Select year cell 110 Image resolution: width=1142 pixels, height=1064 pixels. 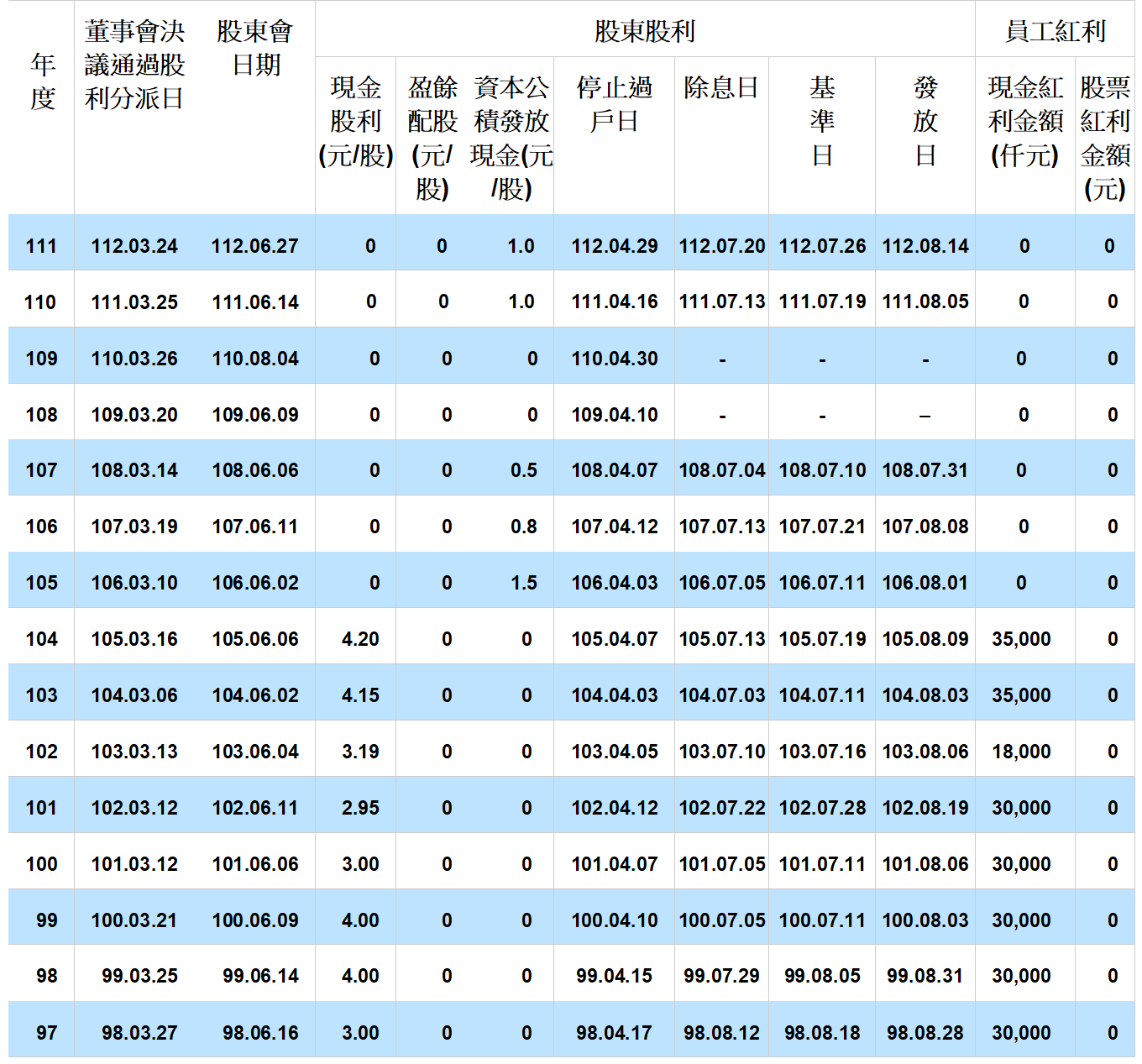click(40, 302)
